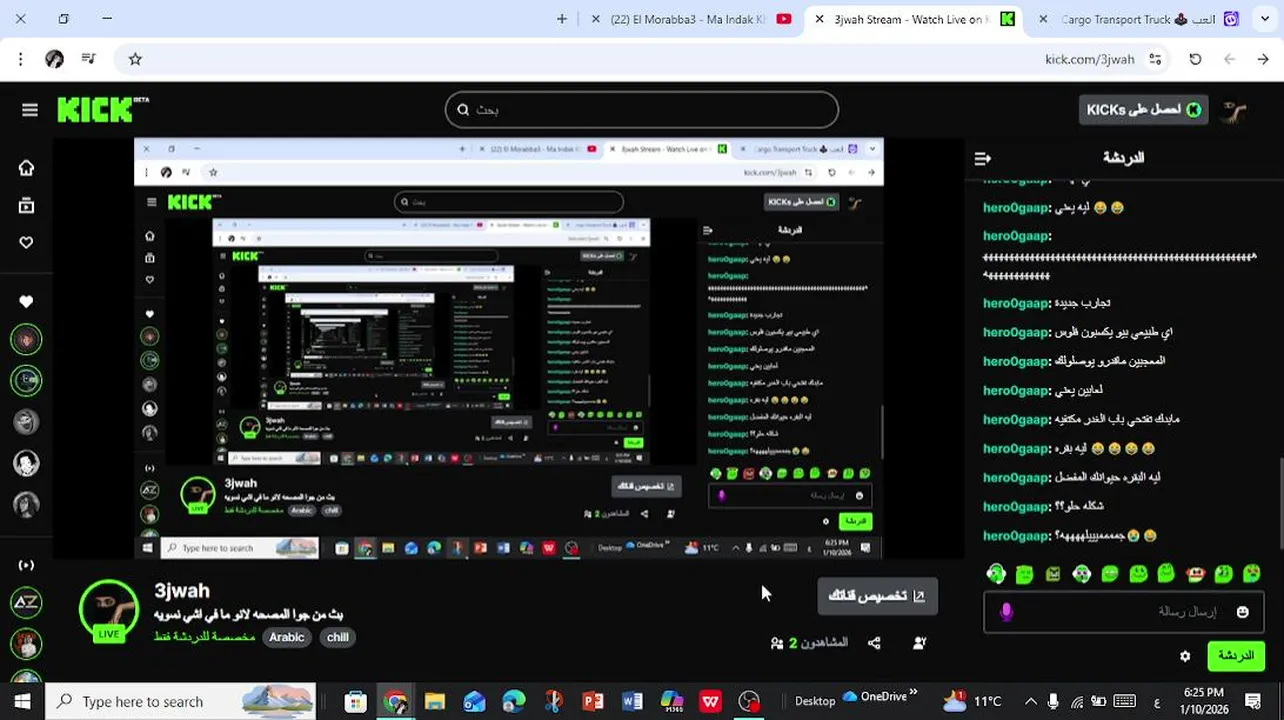Click the filled heart icon in sidebar
1284x720 pixels.
(x=26, y=301)
